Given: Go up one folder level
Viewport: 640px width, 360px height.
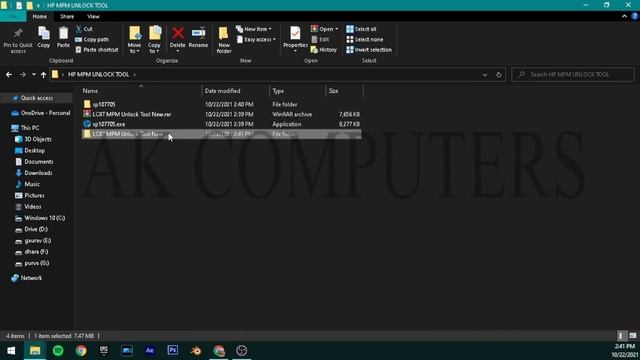Looking at the screenshot, I should pyautogui.click(x=43, y=75).
